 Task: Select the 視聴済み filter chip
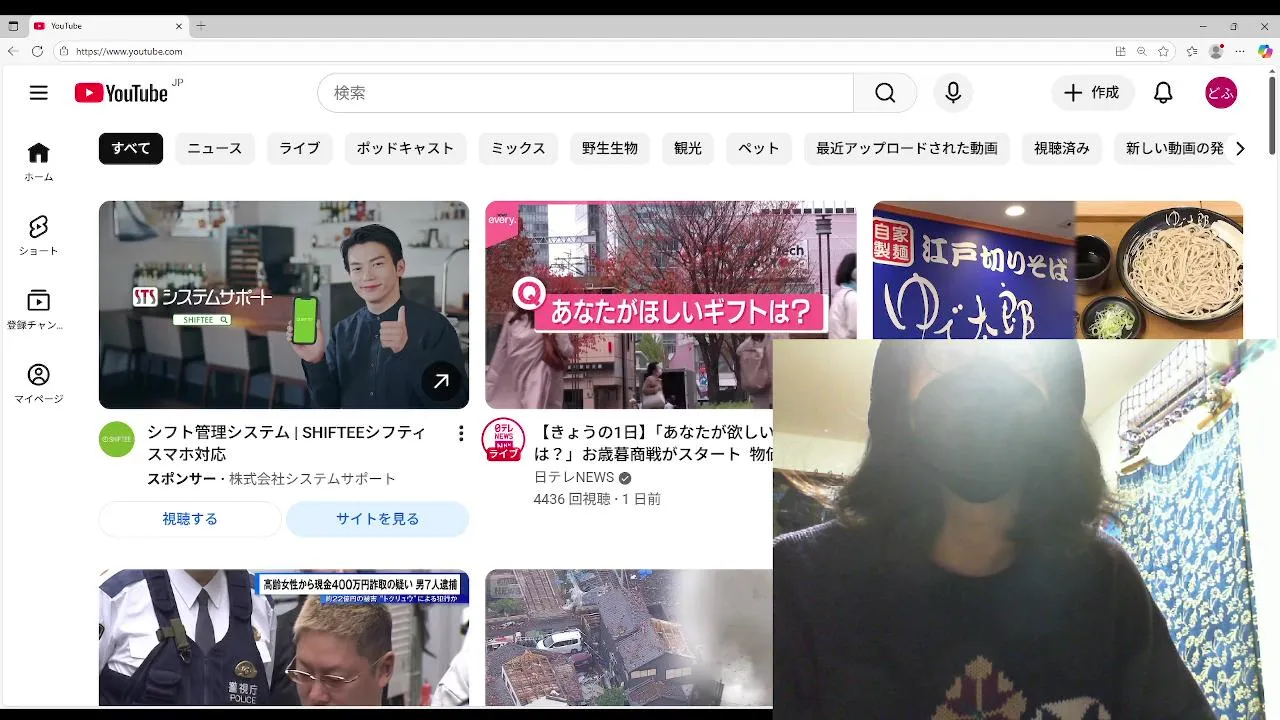[x=1062, y=148]
